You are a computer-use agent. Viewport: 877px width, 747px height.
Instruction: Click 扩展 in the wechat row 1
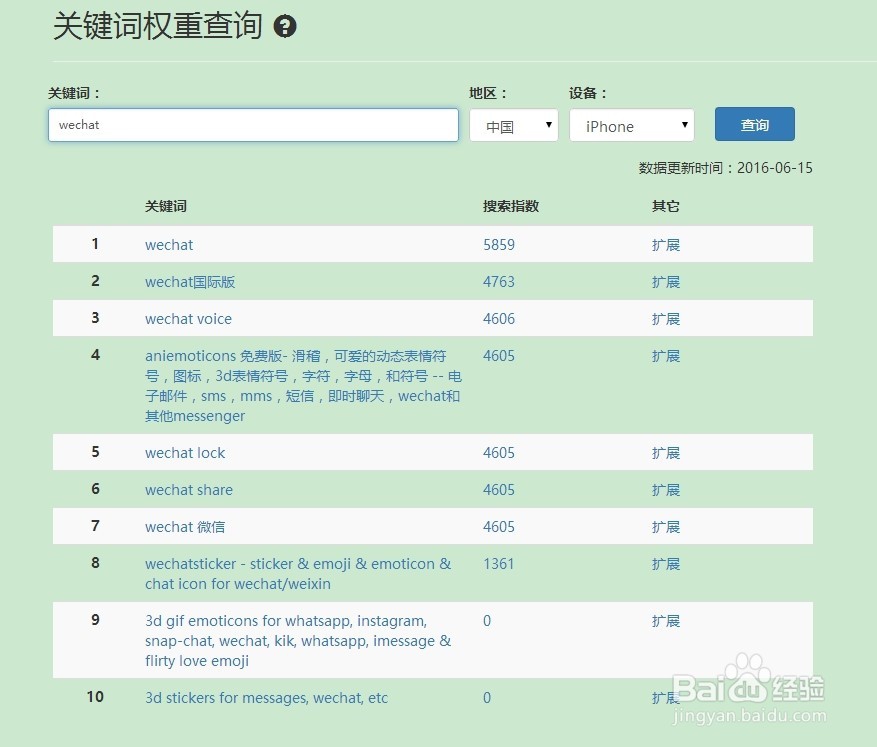point(666,245)
